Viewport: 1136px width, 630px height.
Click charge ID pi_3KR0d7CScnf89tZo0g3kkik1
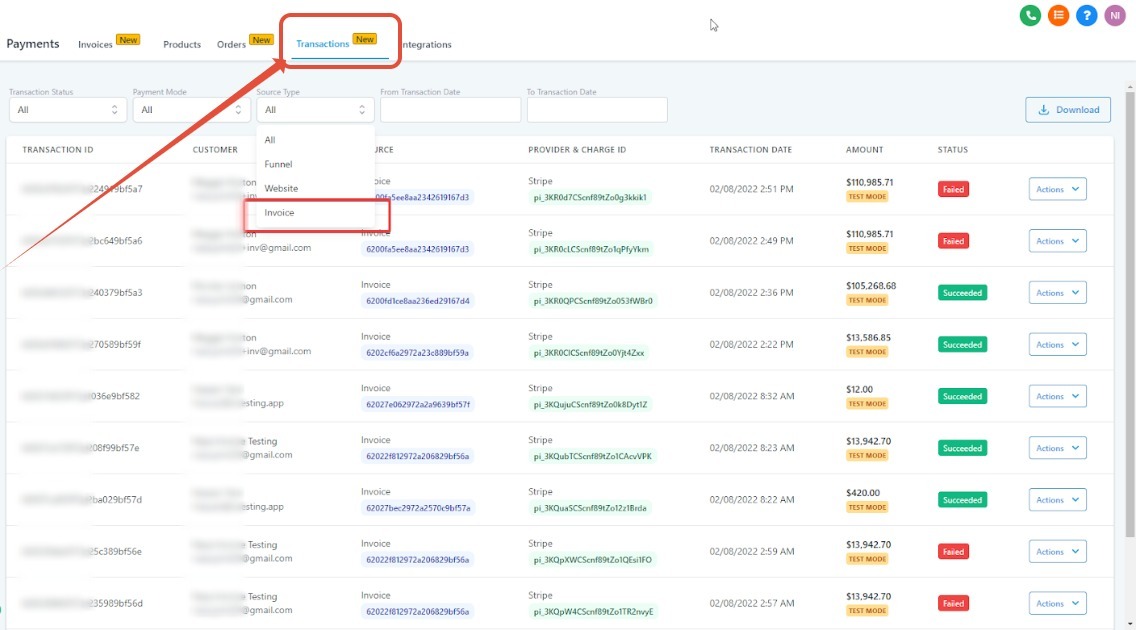coord(590,197)
